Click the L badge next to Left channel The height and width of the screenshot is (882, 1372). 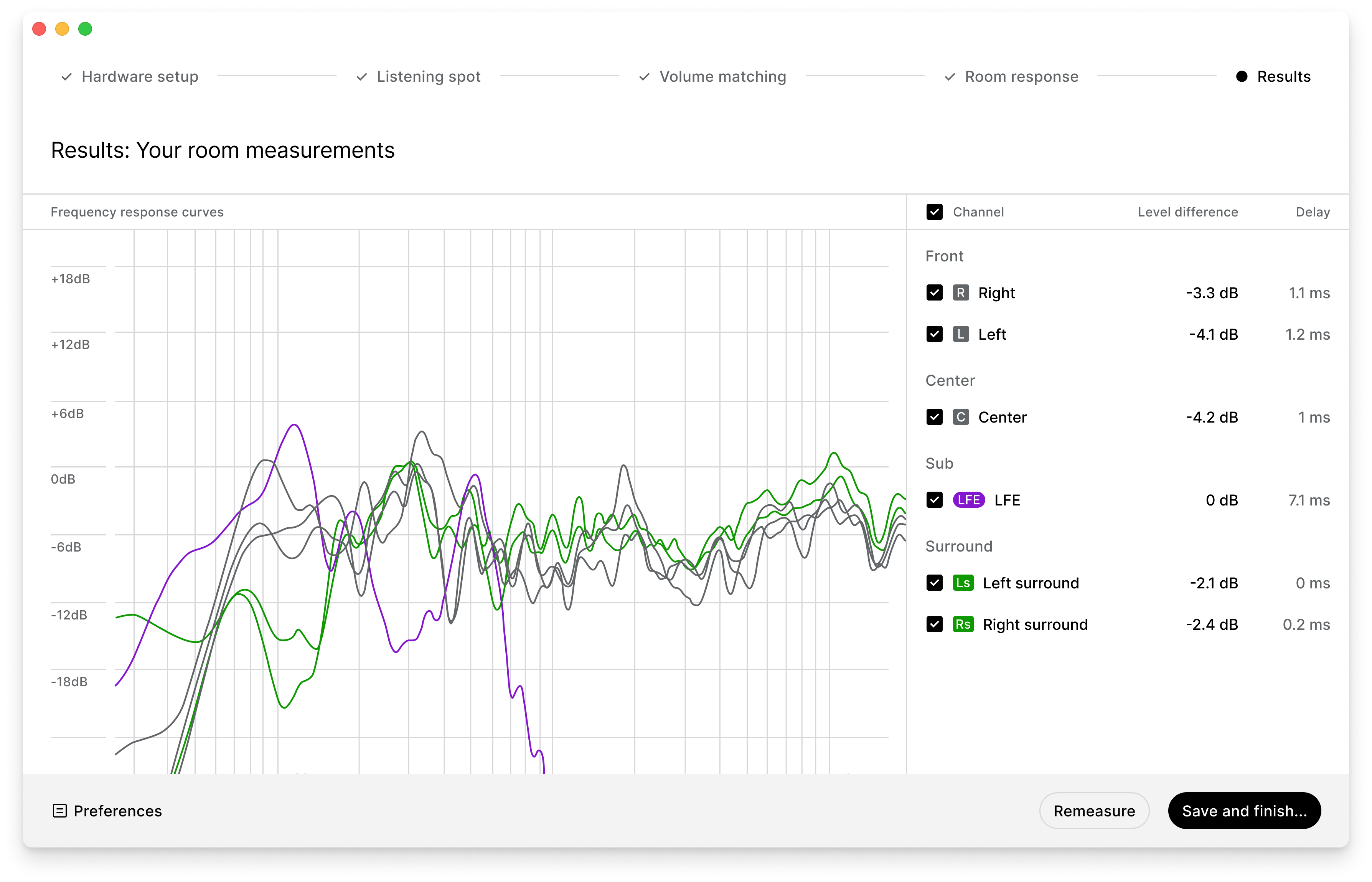click(x=962, y=334)
